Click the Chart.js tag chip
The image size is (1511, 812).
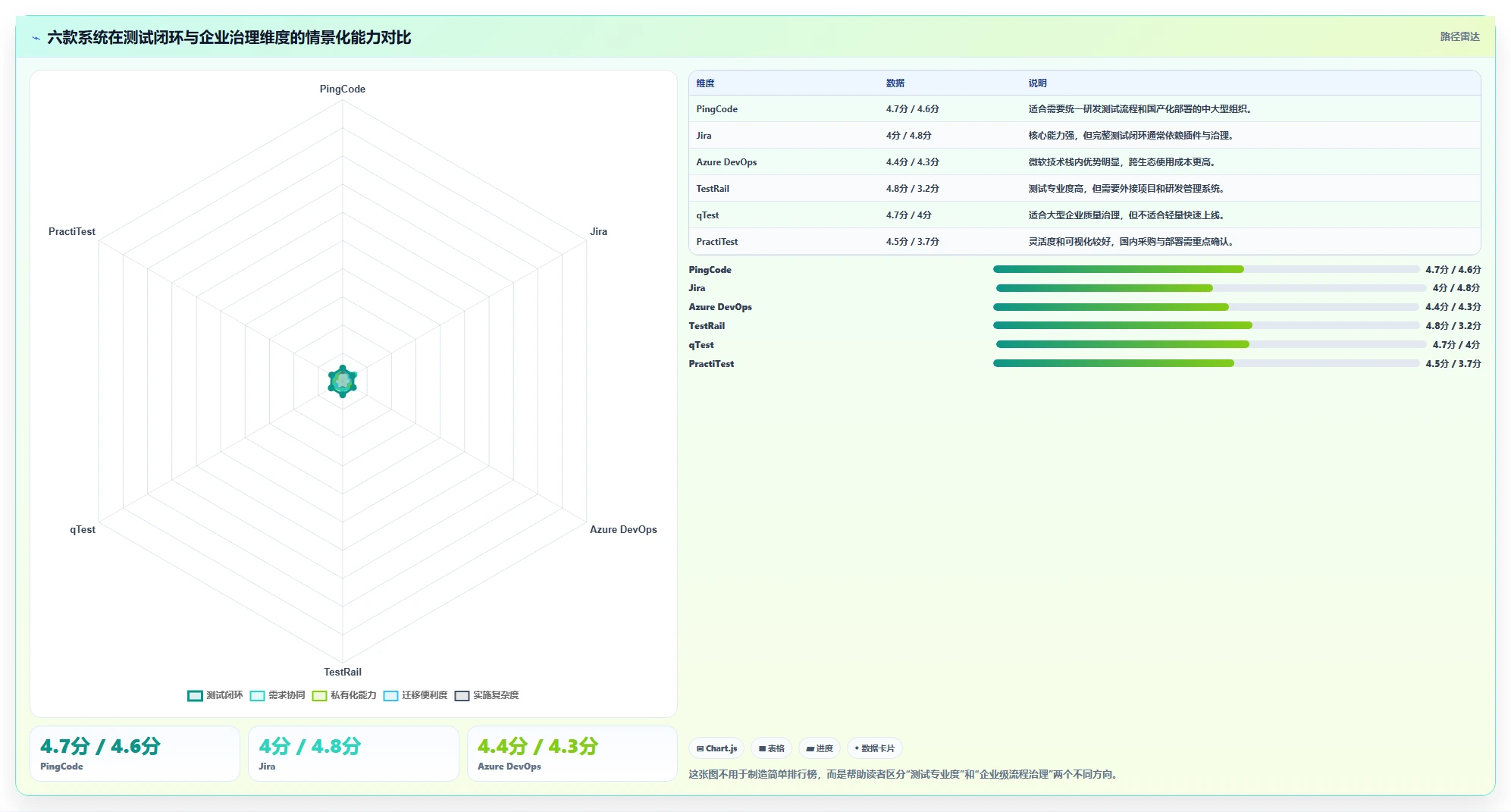click(716, 748)
